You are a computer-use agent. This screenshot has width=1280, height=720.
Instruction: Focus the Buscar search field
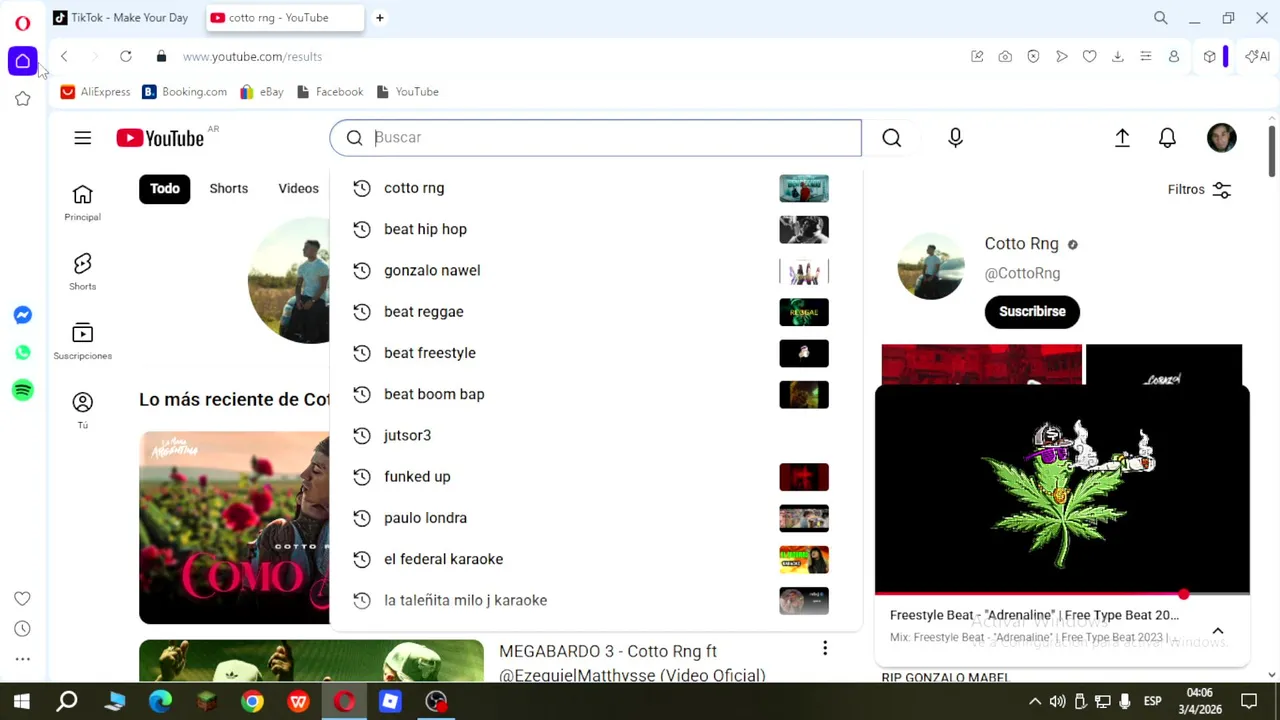pos(595,138)
